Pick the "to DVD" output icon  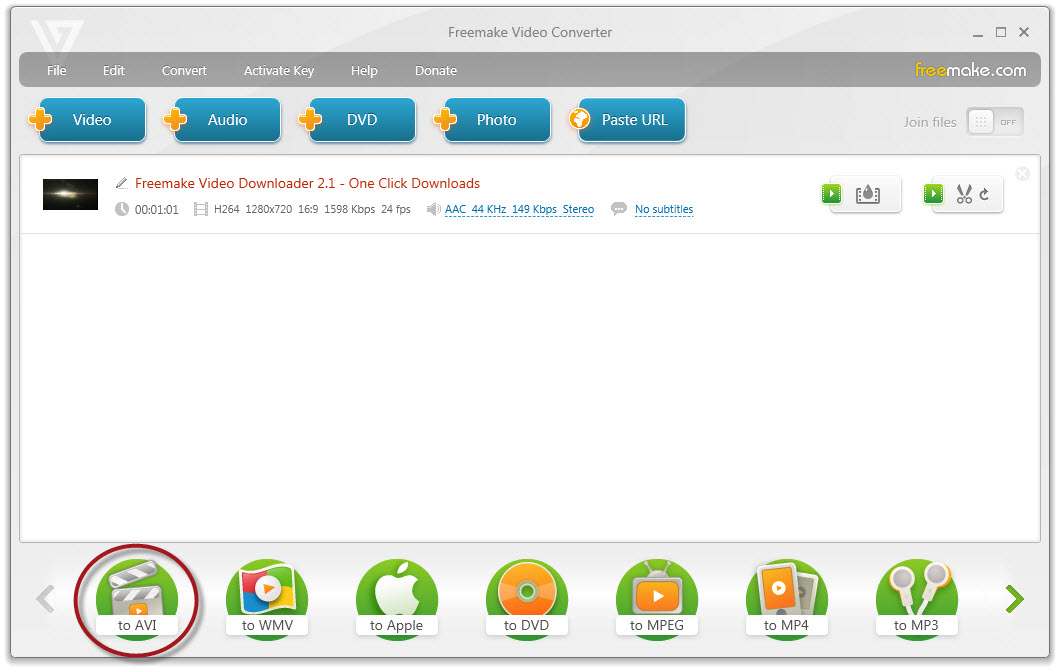527,597
